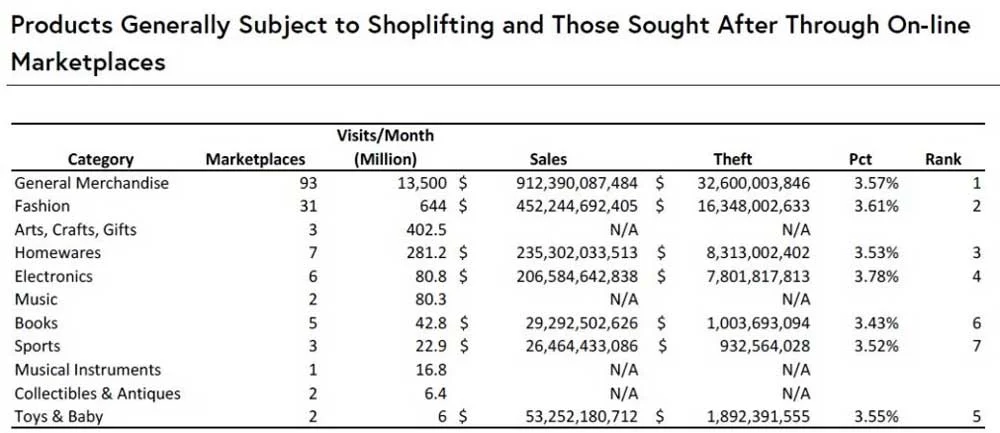This screenshot has width=1000, height=433.
Task: Select the "Sales" column header
Action: click(x=548, y=159)
